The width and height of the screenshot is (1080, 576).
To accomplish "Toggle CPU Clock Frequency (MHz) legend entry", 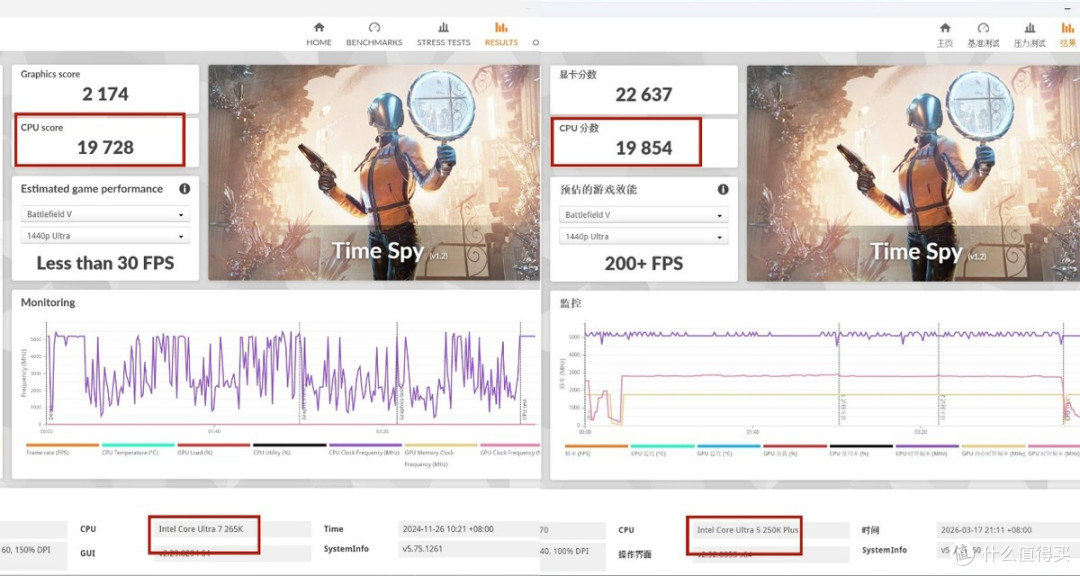I will [365, 449].
